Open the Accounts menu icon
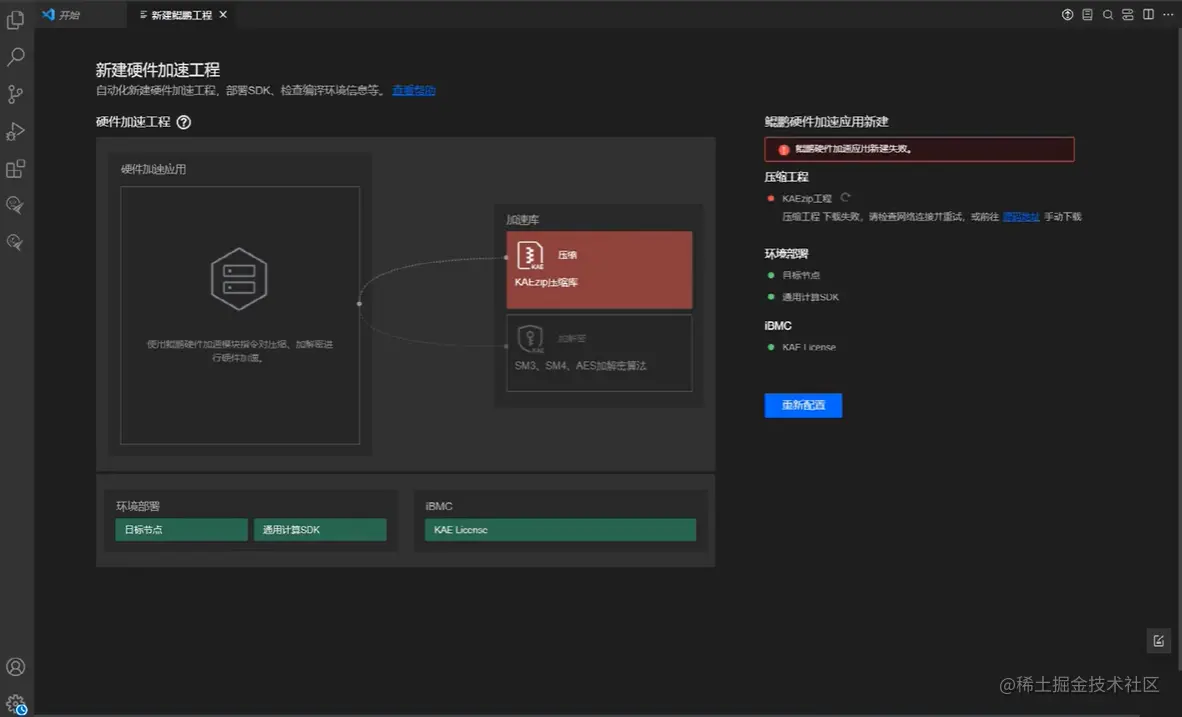The image size is (1182, 717). (x=15, y=666)
